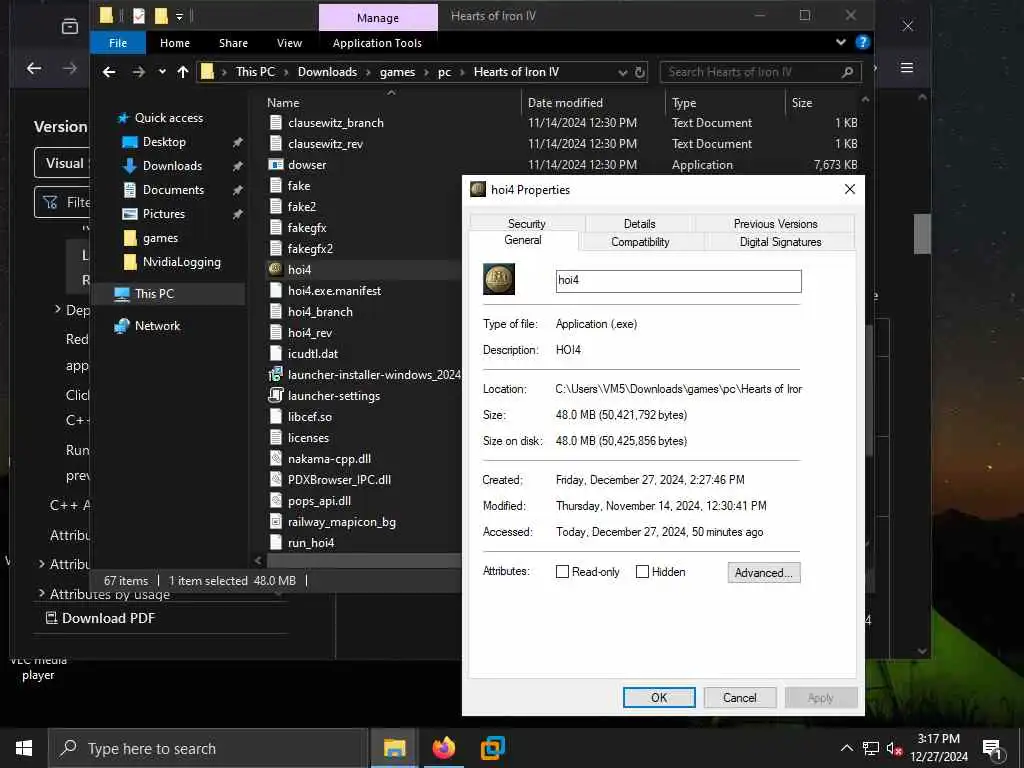Click the Quick access star icon
The height and width of the screenshot is (768, 1024).
(122, 118)
